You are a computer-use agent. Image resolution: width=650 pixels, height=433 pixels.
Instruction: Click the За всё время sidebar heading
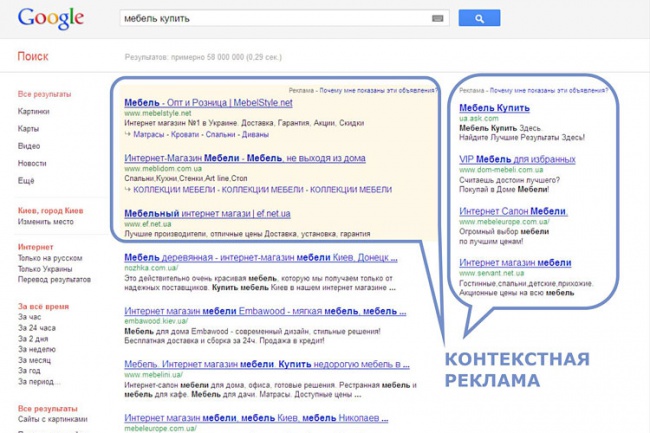43,307
